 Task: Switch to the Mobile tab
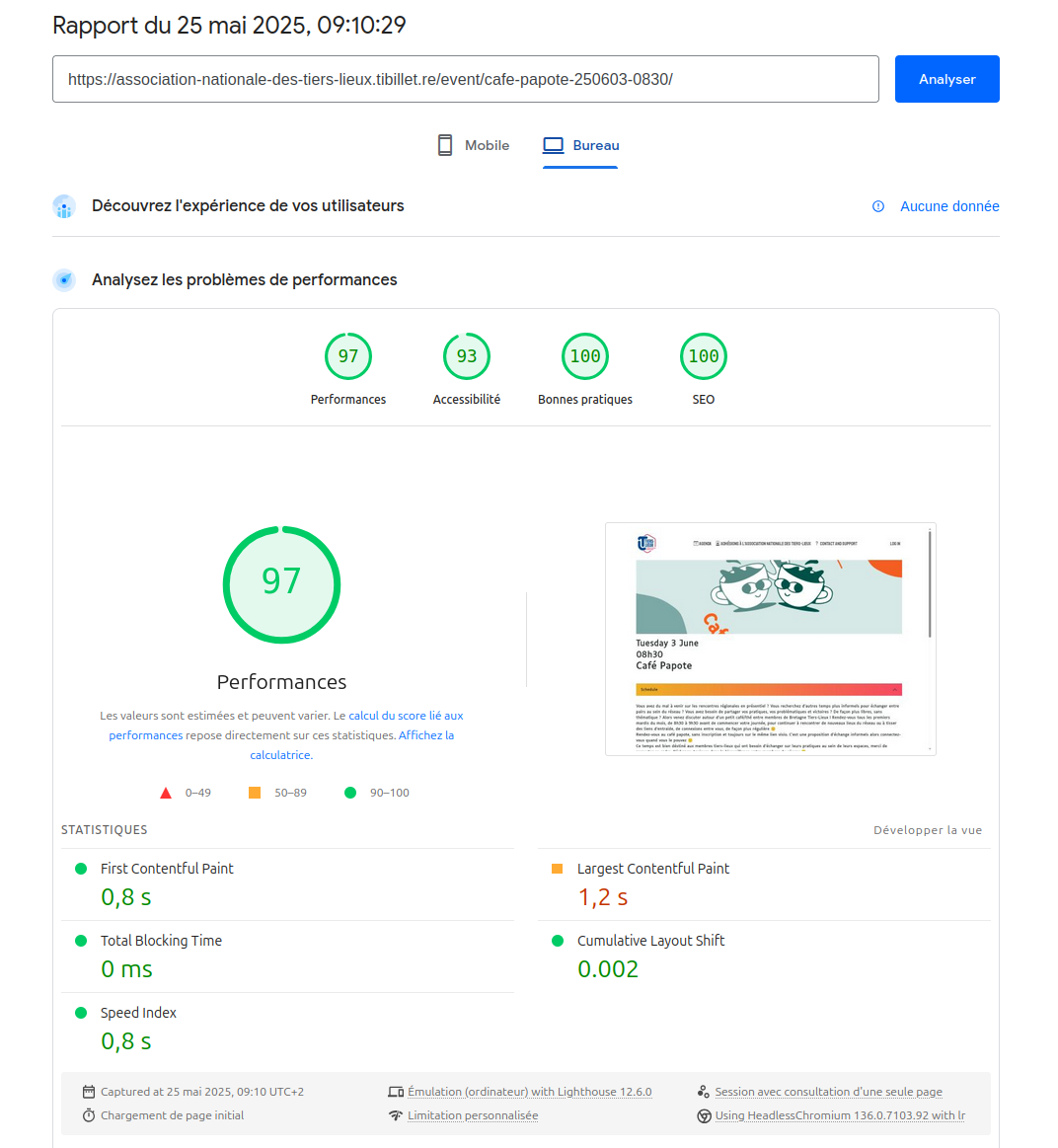pos(474,145)
